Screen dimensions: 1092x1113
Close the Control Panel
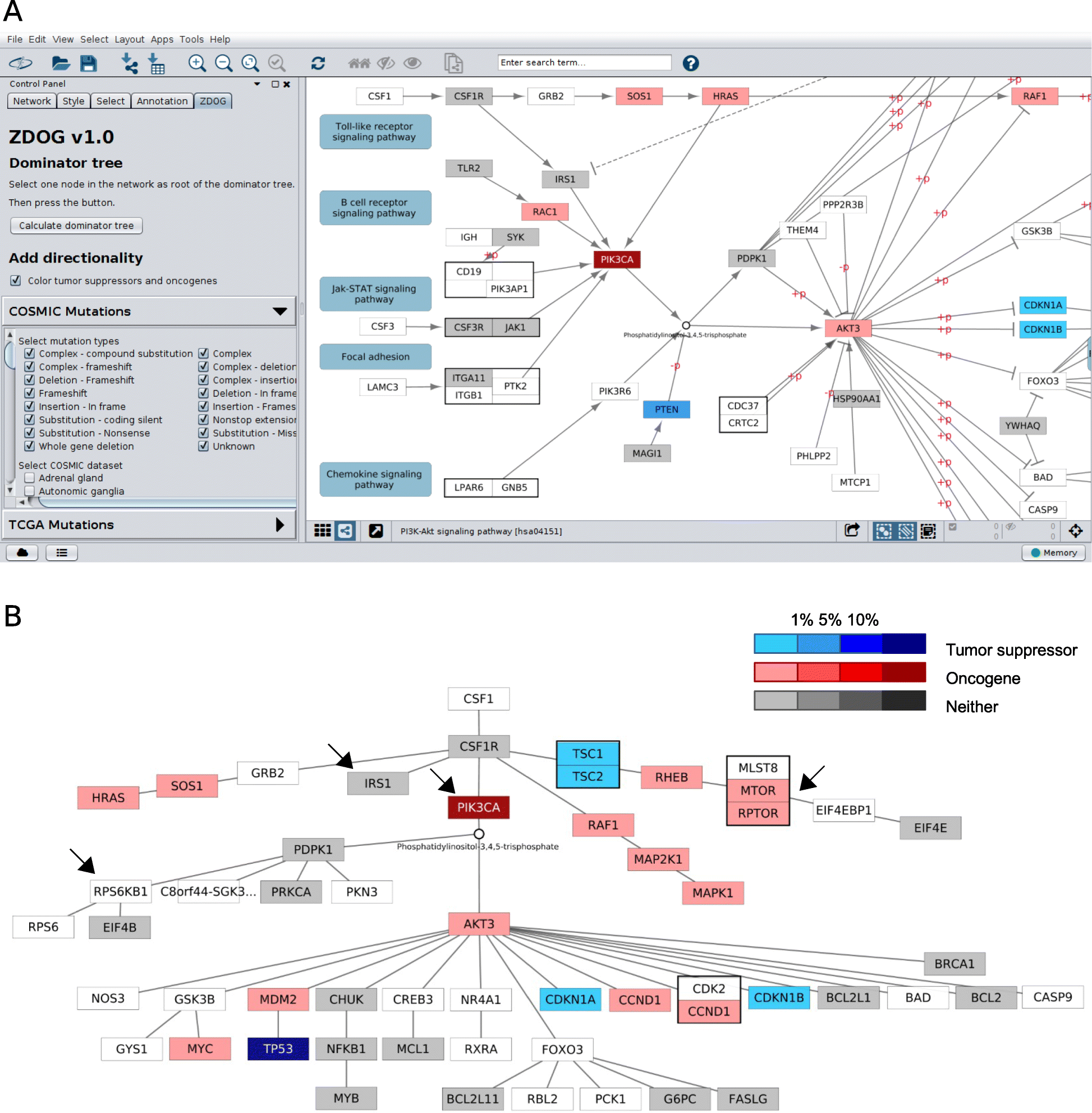[287, 84]
